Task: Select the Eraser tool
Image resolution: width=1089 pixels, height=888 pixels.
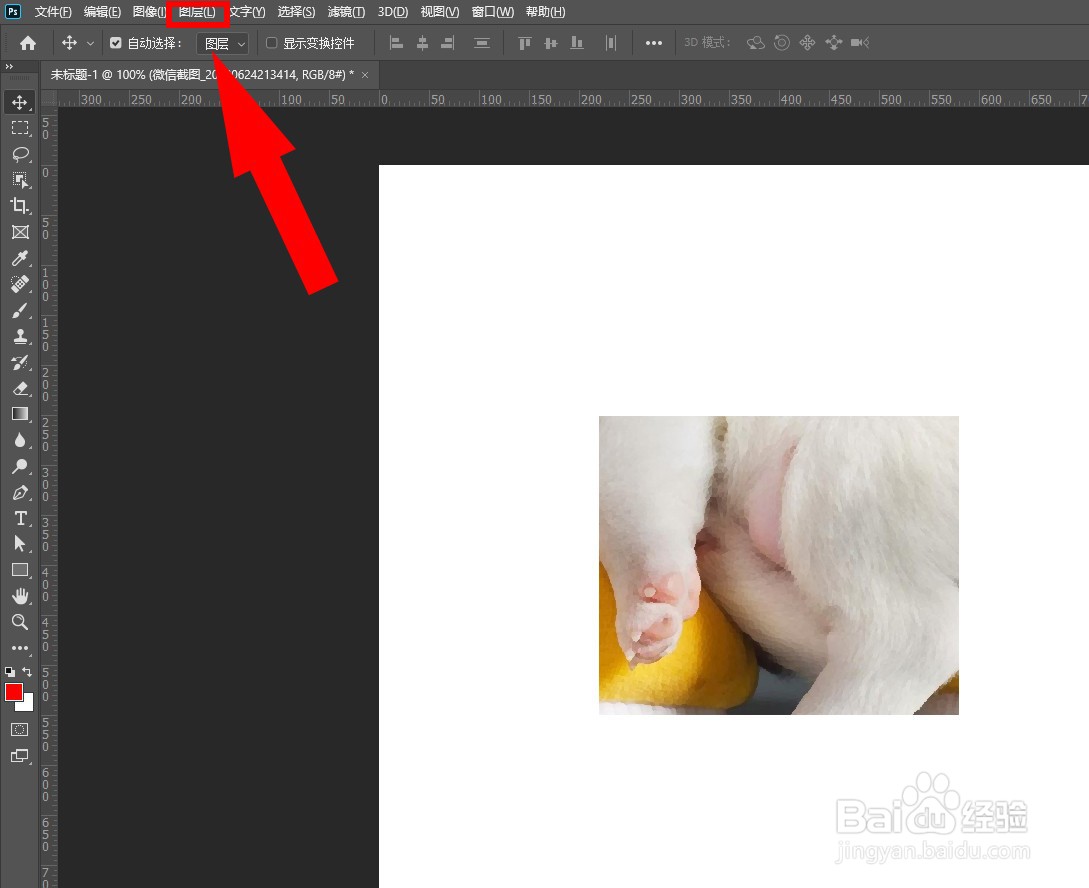Action: point(19,388)
